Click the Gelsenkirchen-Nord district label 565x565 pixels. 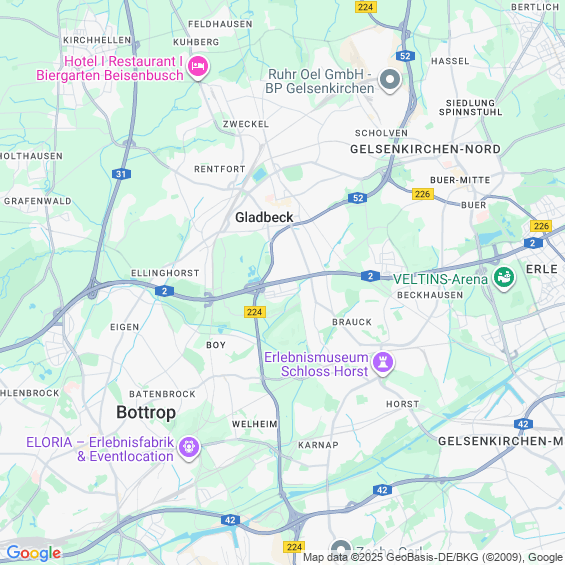pos(426,149)
